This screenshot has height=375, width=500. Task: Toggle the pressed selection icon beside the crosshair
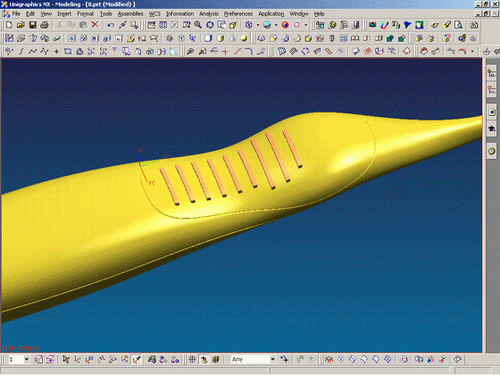[204, 359]
